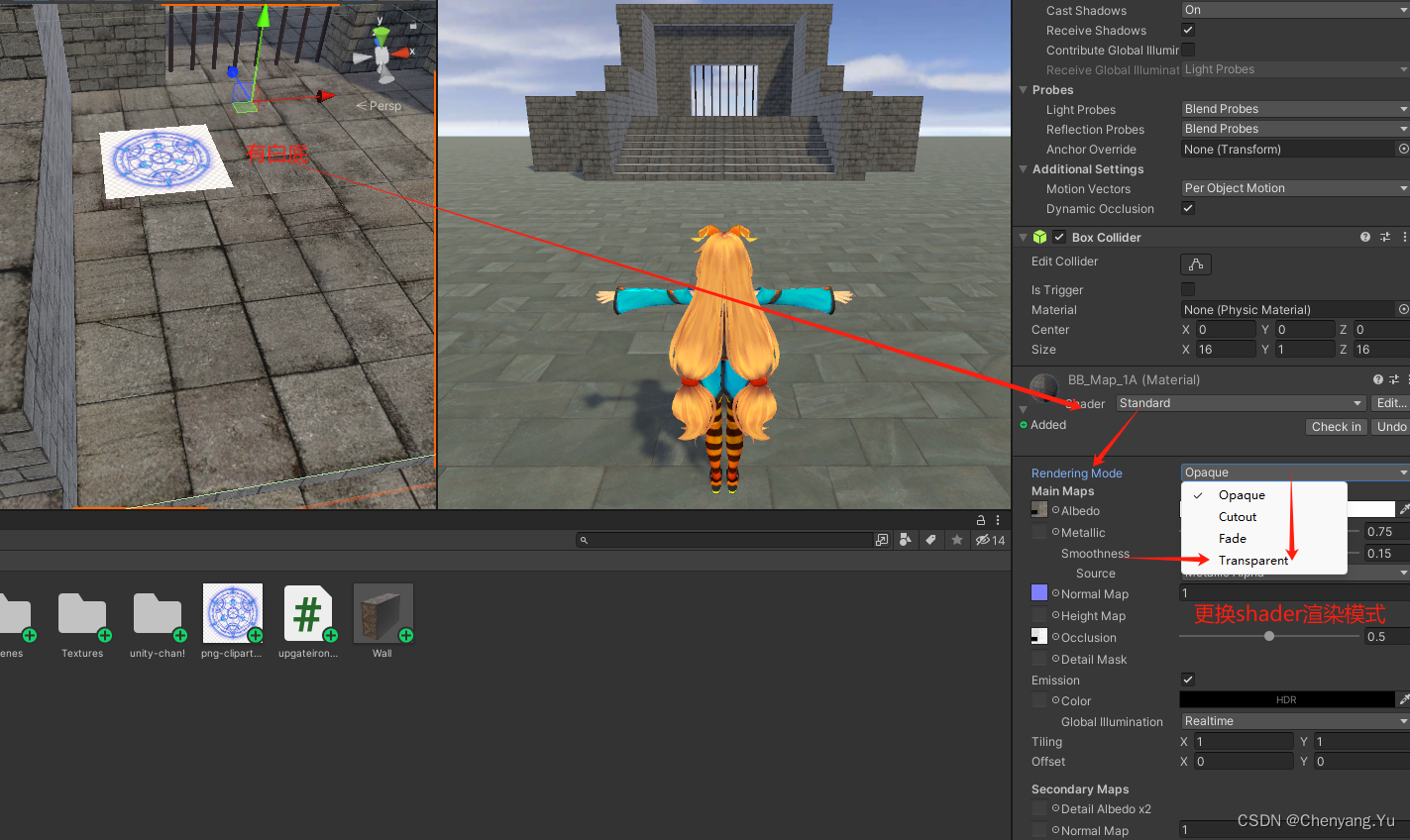Click the Undo button
Image resolution: width=1410 pixels, height=840 pixels.
1391,427
